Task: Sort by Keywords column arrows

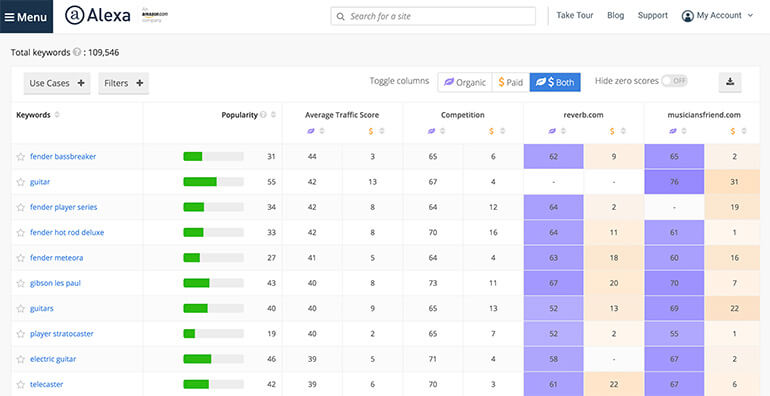Action: 57,115
